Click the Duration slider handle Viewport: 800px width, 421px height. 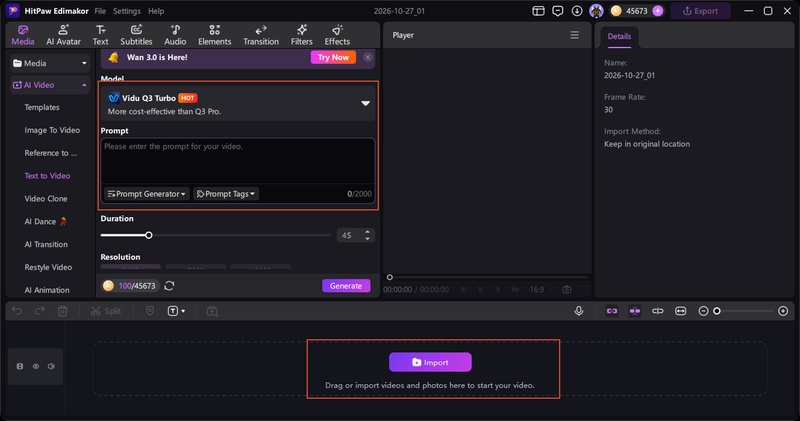coord(148,235)
